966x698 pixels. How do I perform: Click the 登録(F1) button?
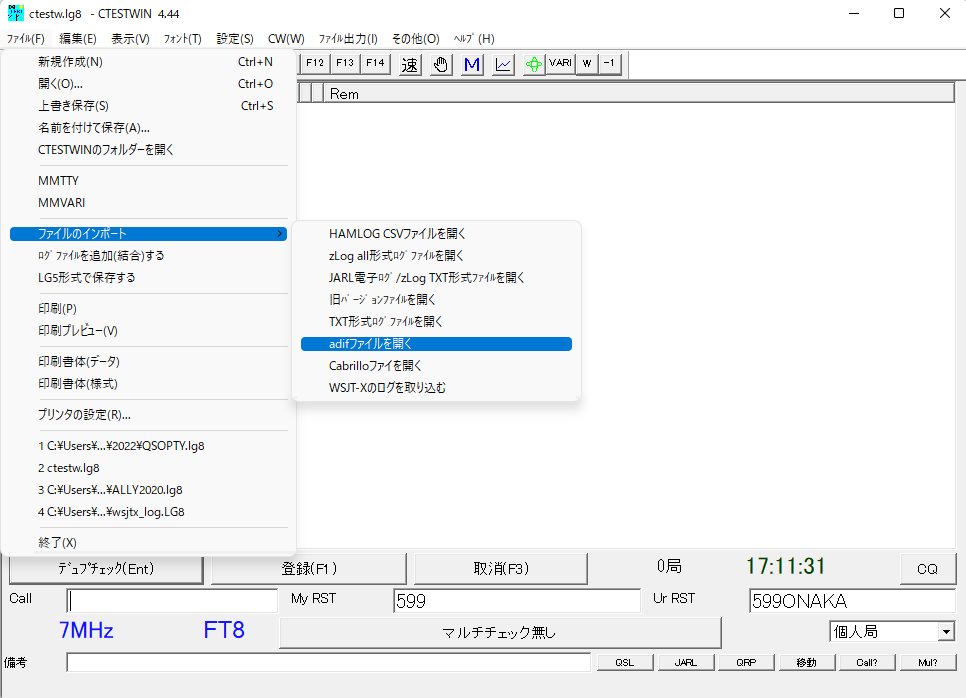point(309,569)
